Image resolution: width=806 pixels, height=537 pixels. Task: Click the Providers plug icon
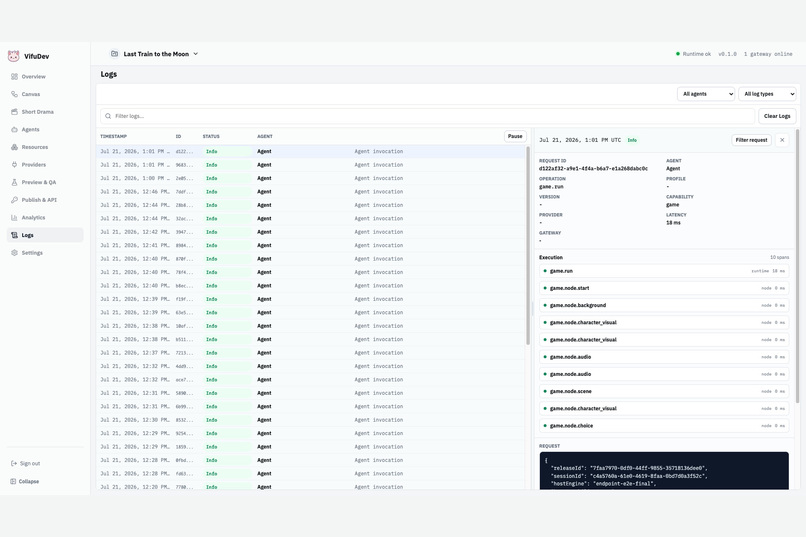[x=14, y=164]
